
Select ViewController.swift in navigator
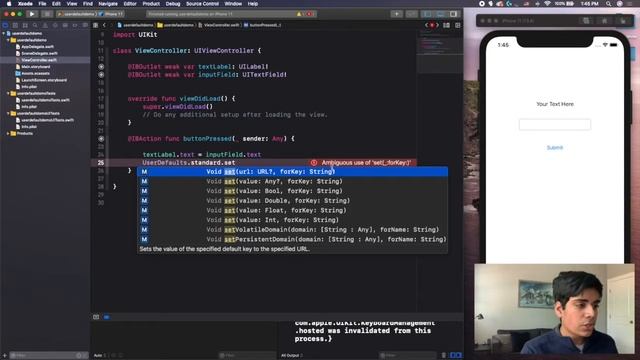pos(39,60)
